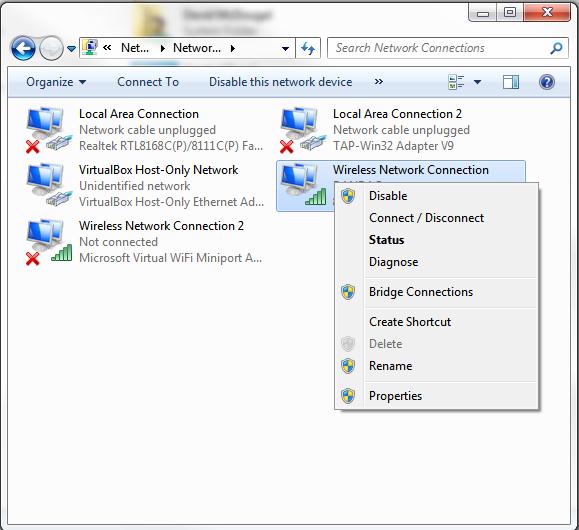Click the magnifier search icon
Viewport: 579px width, 530px height.
tap(556, 48)
